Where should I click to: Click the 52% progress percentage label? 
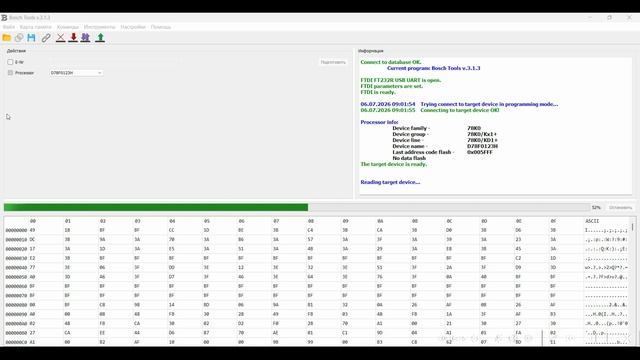tap(596, 208)
